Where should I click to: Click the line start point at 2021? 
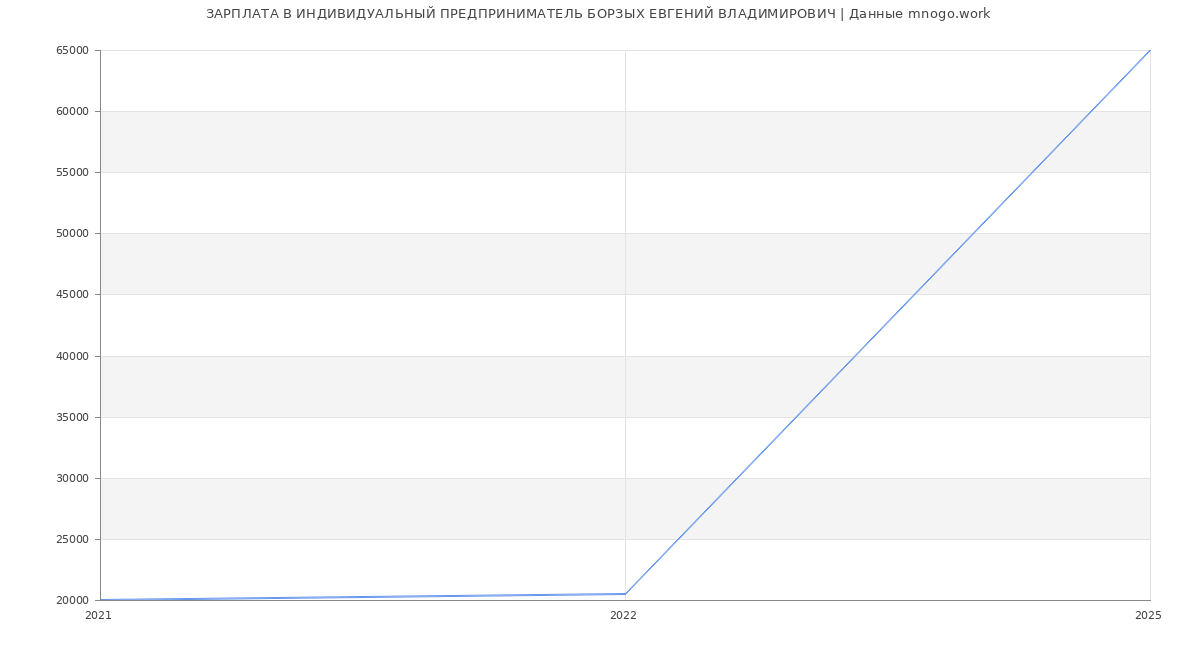pyautogui.click(x=101, y=600)
